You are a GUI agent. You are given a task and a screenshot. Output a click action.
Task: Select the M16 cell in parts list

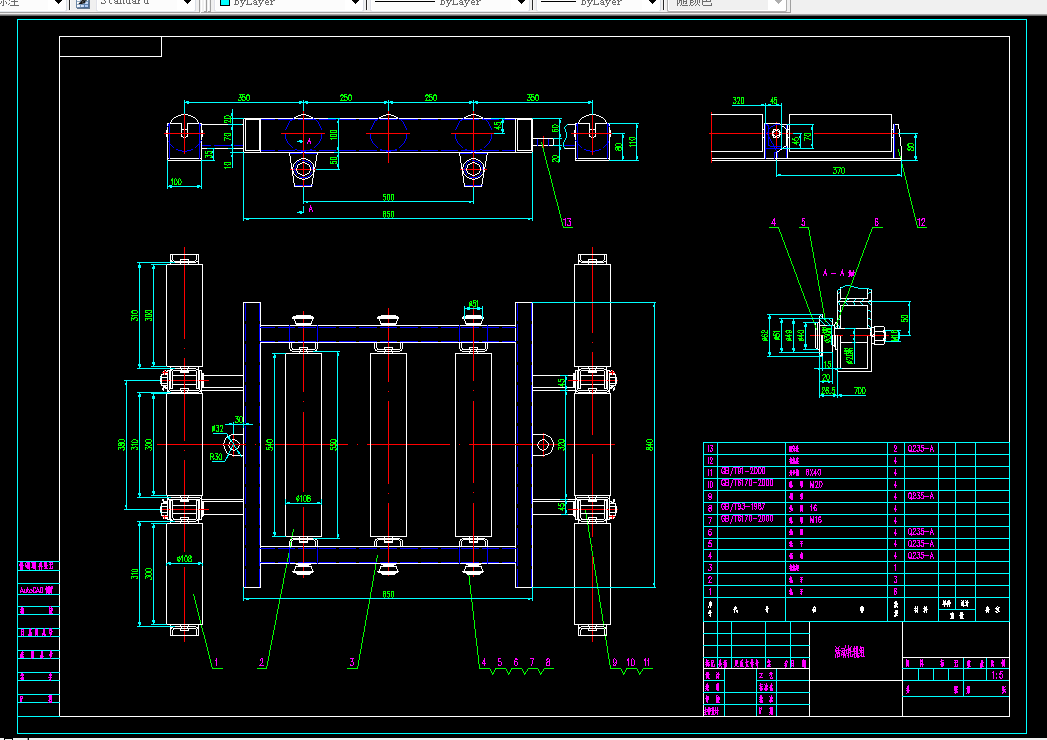pos(815,520)
